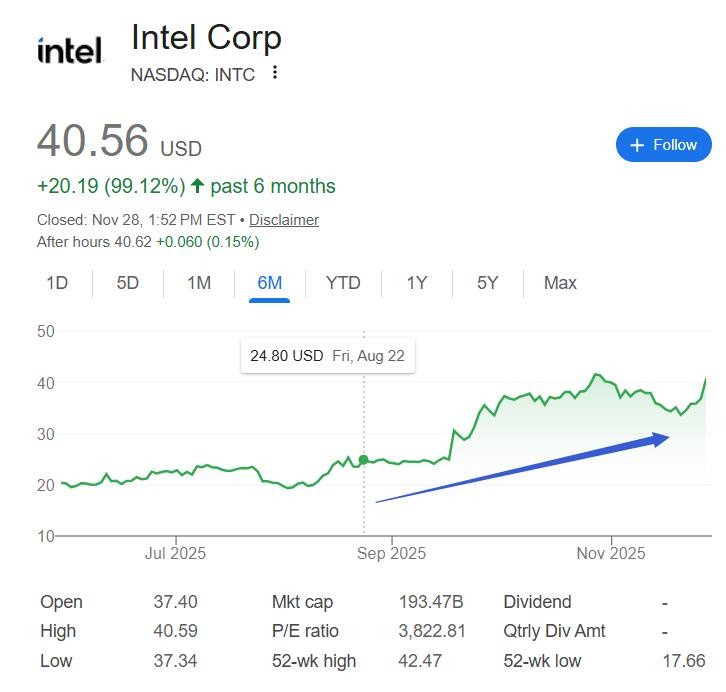
Task: Display the 1Y price history
Action: [417, 283]
